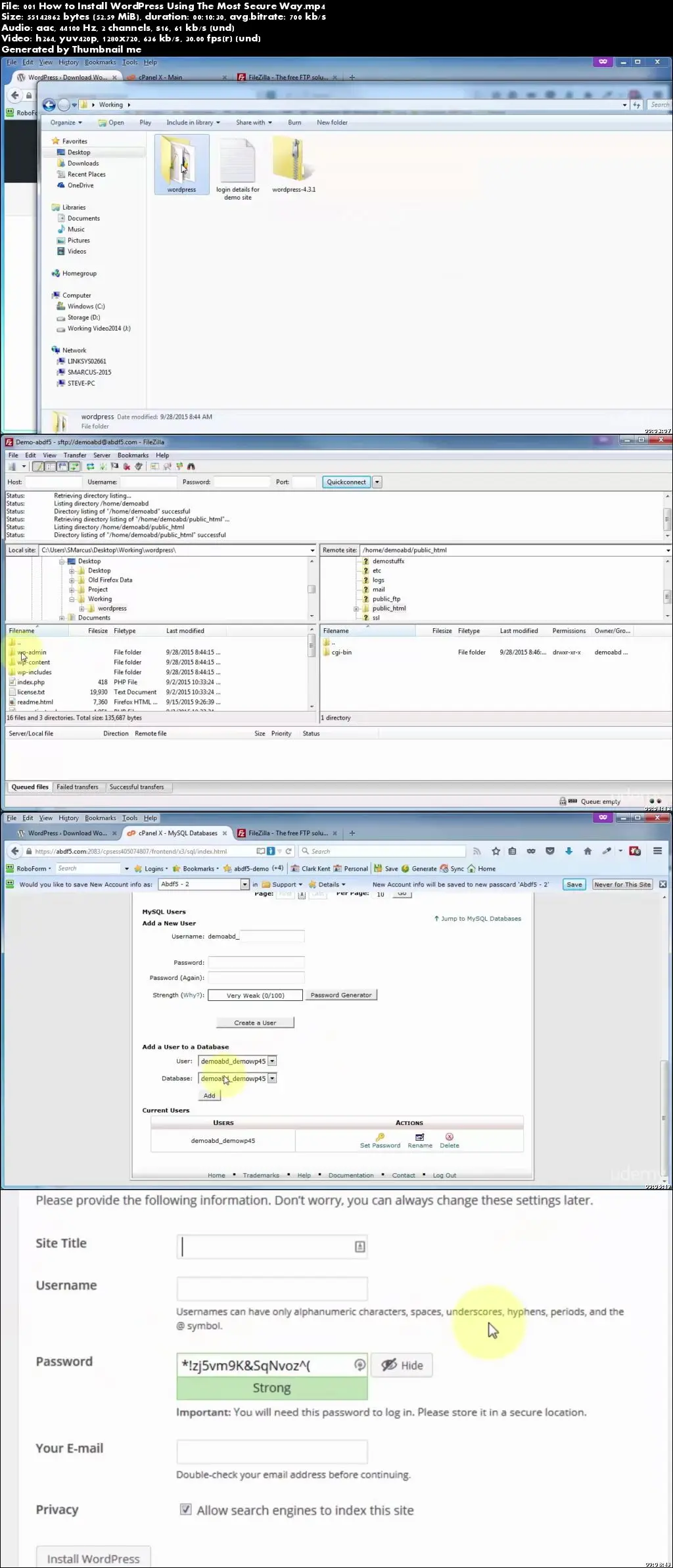The width and height of the screenshot is (673, 1568).
Task: Click Create a User button
Action: point(255,1023)
